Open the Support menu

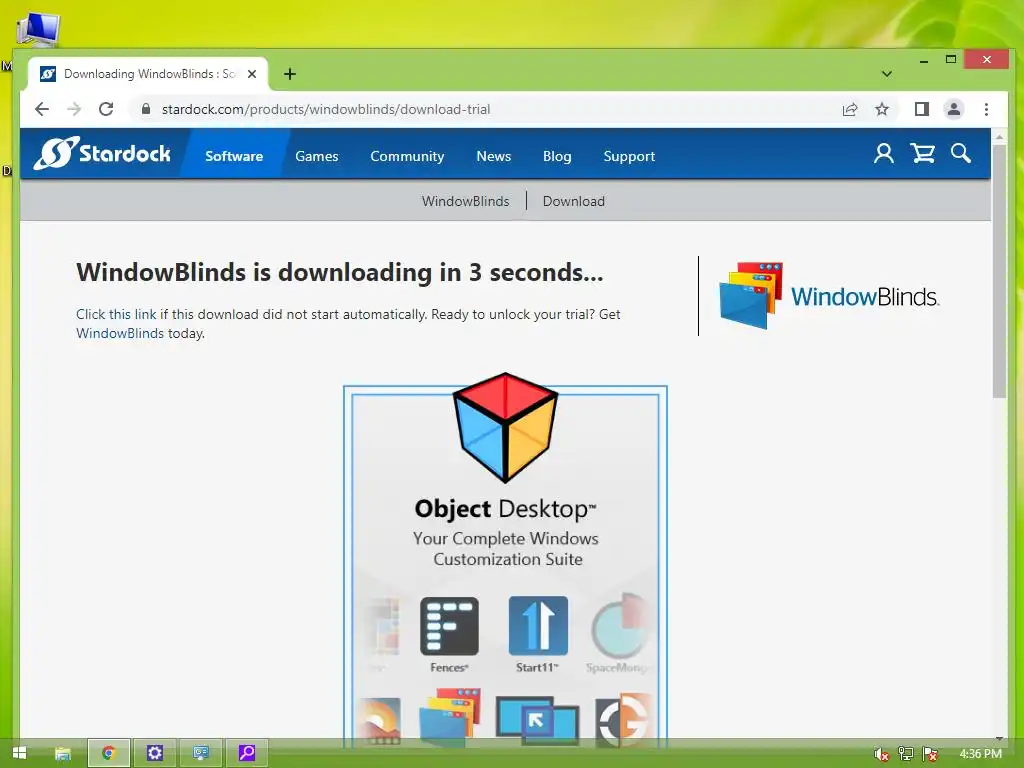pos(629,156)
